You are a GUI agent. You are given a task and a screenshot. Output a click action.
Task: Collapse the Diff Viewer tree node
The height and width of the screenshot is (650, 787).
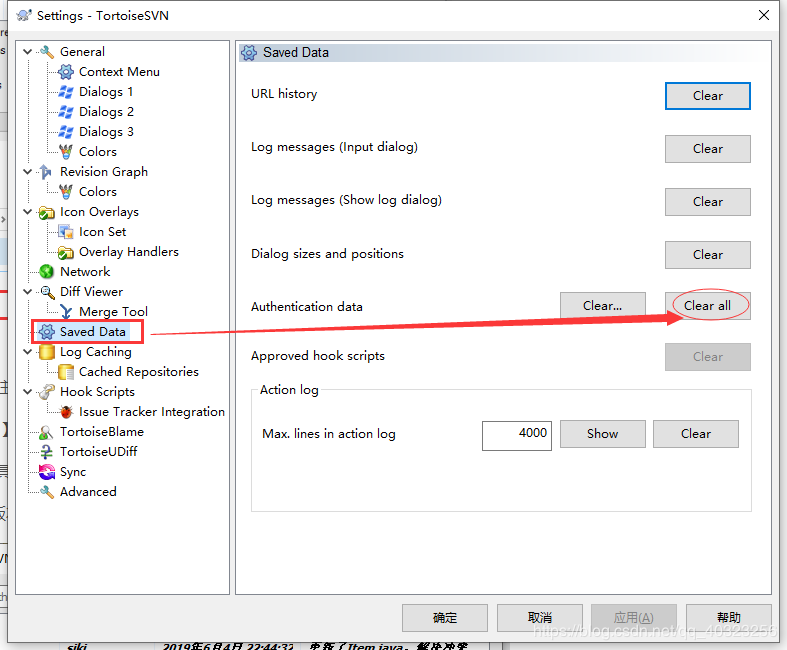pyautogui.click(x=28, y=292)
